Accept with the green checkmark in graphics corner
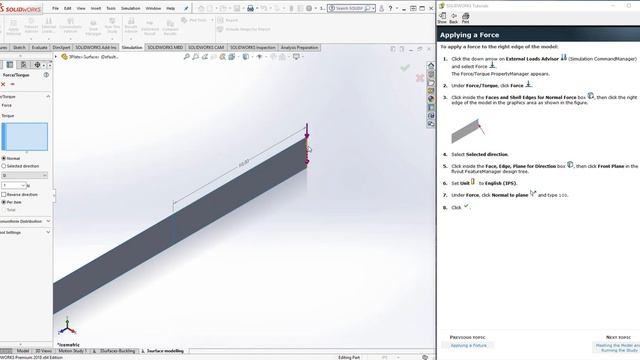Screen dimensions: 640x360 (x=404, y=68)
